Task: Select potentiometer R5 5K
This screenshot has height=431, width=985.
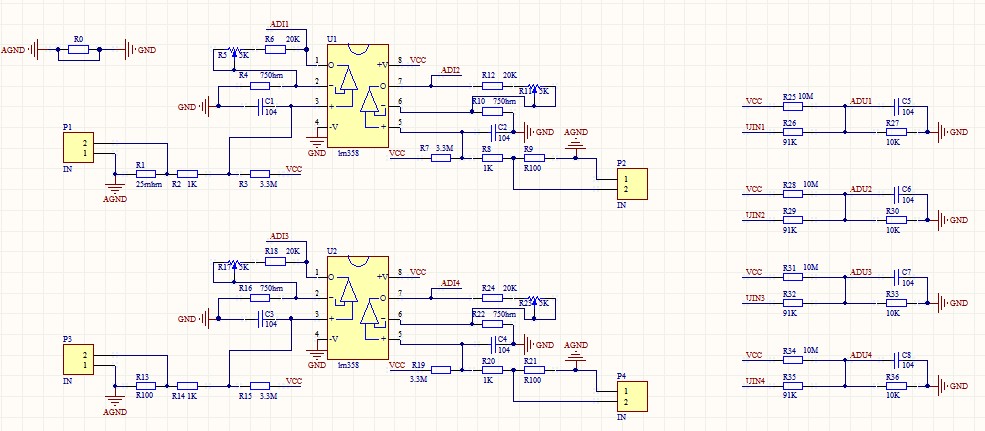Action: click(x=234, y=51)
